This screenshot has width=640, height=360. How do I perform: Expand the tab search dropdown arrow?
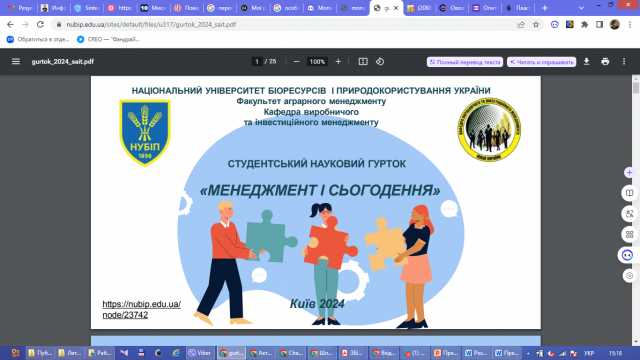tap(581, 8)
